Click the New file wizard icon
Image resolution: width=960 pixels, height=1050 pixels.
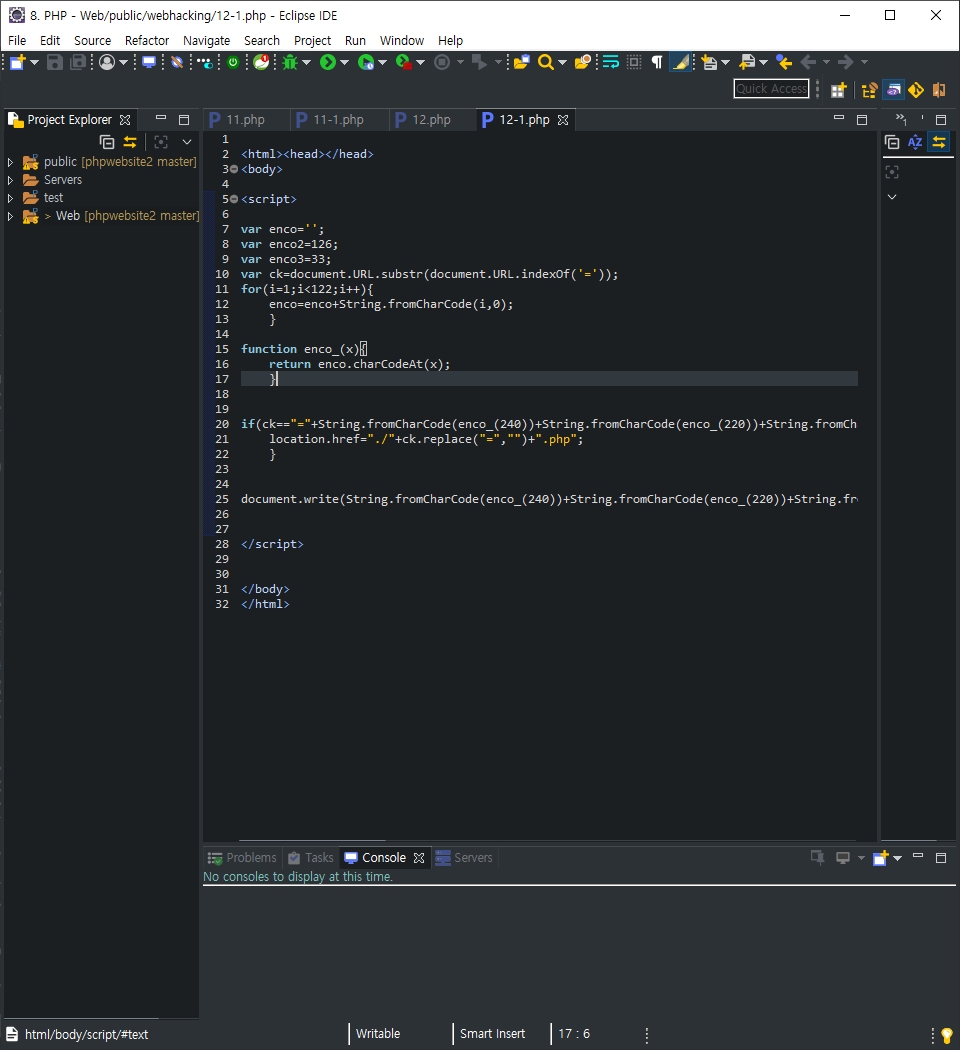tap(17, 62)
